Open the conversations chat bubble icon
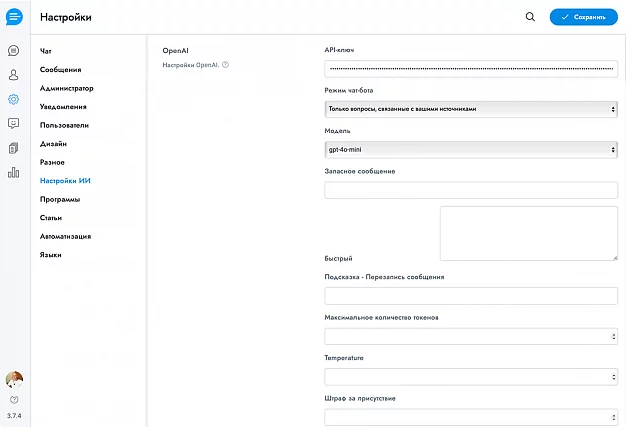The height and width of the screenshot is (427, 626). coord(13,50)
